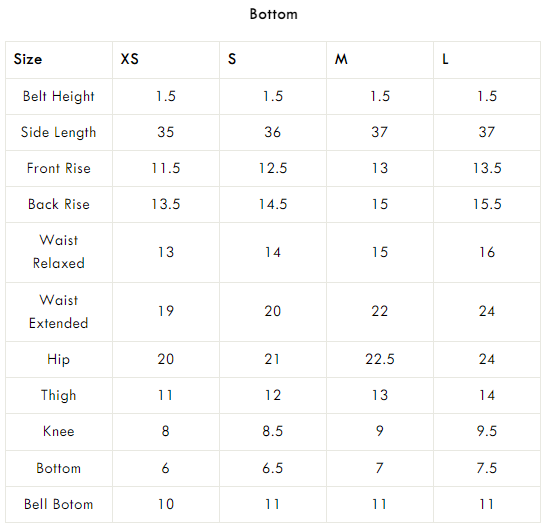Select Side Length value 35 for XS

coord(165,132)
